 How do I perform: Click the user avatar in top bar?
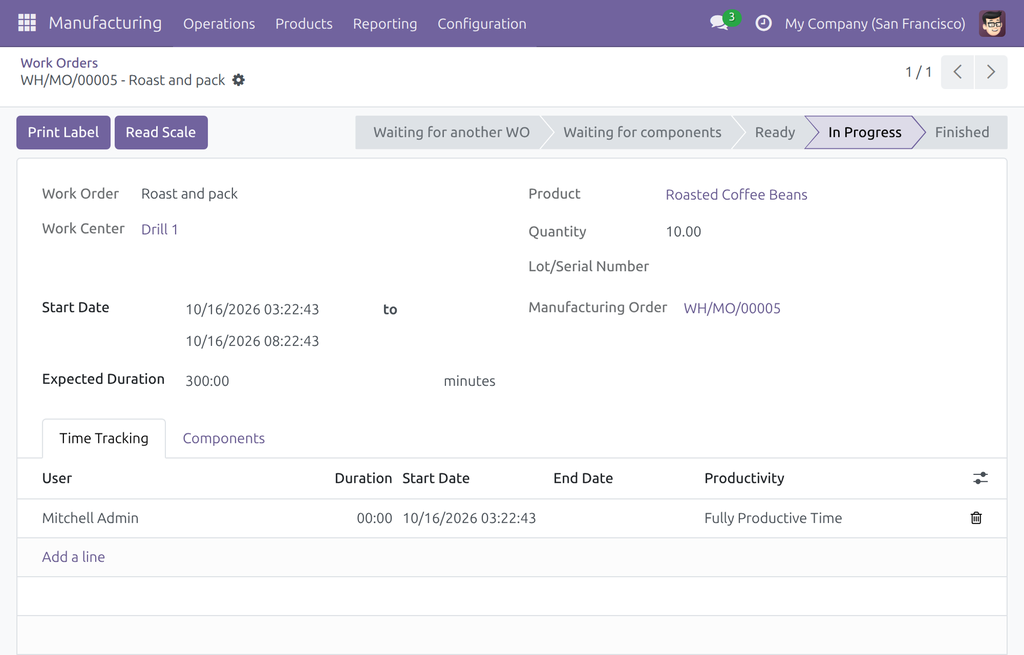click(992, 24)
